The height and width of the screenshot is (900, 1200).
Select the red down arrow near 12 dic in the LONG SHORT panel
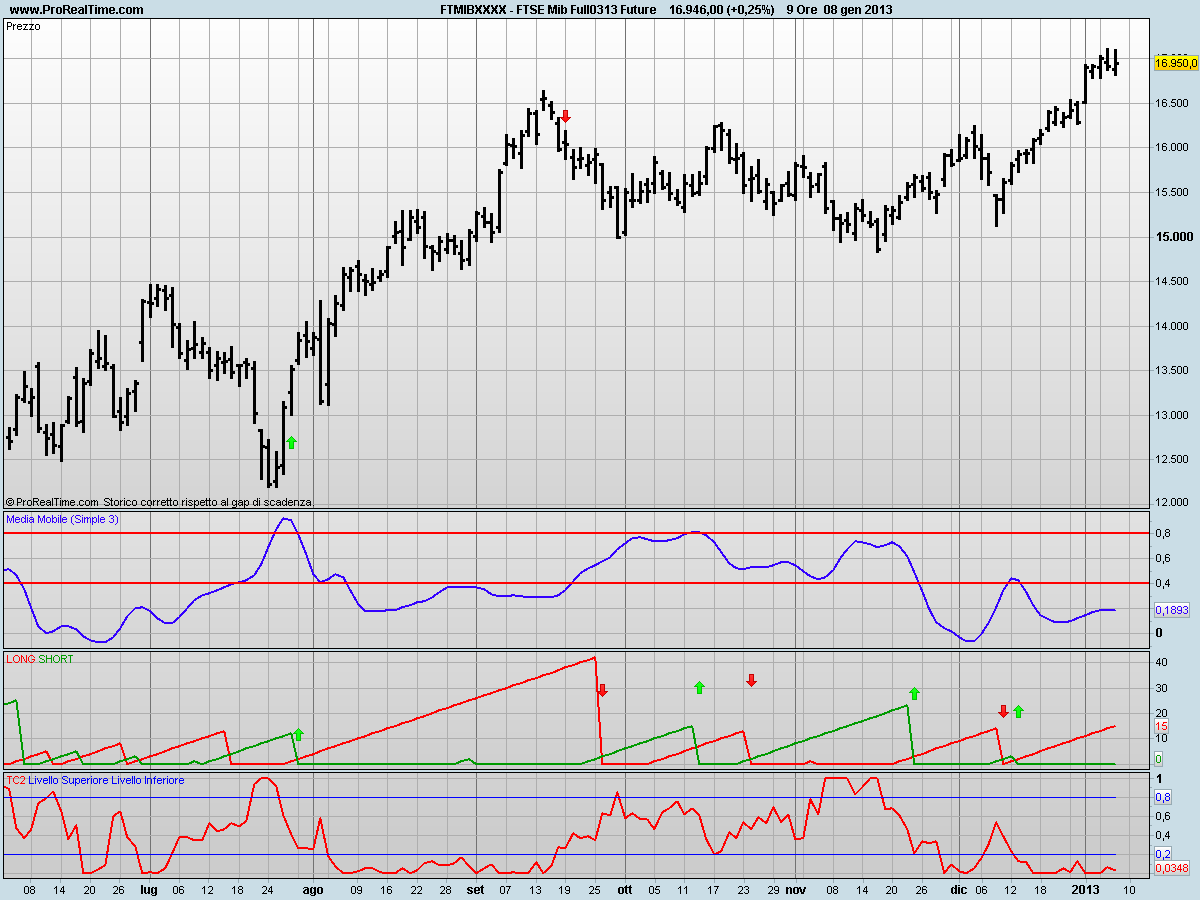click(1003, 711)
